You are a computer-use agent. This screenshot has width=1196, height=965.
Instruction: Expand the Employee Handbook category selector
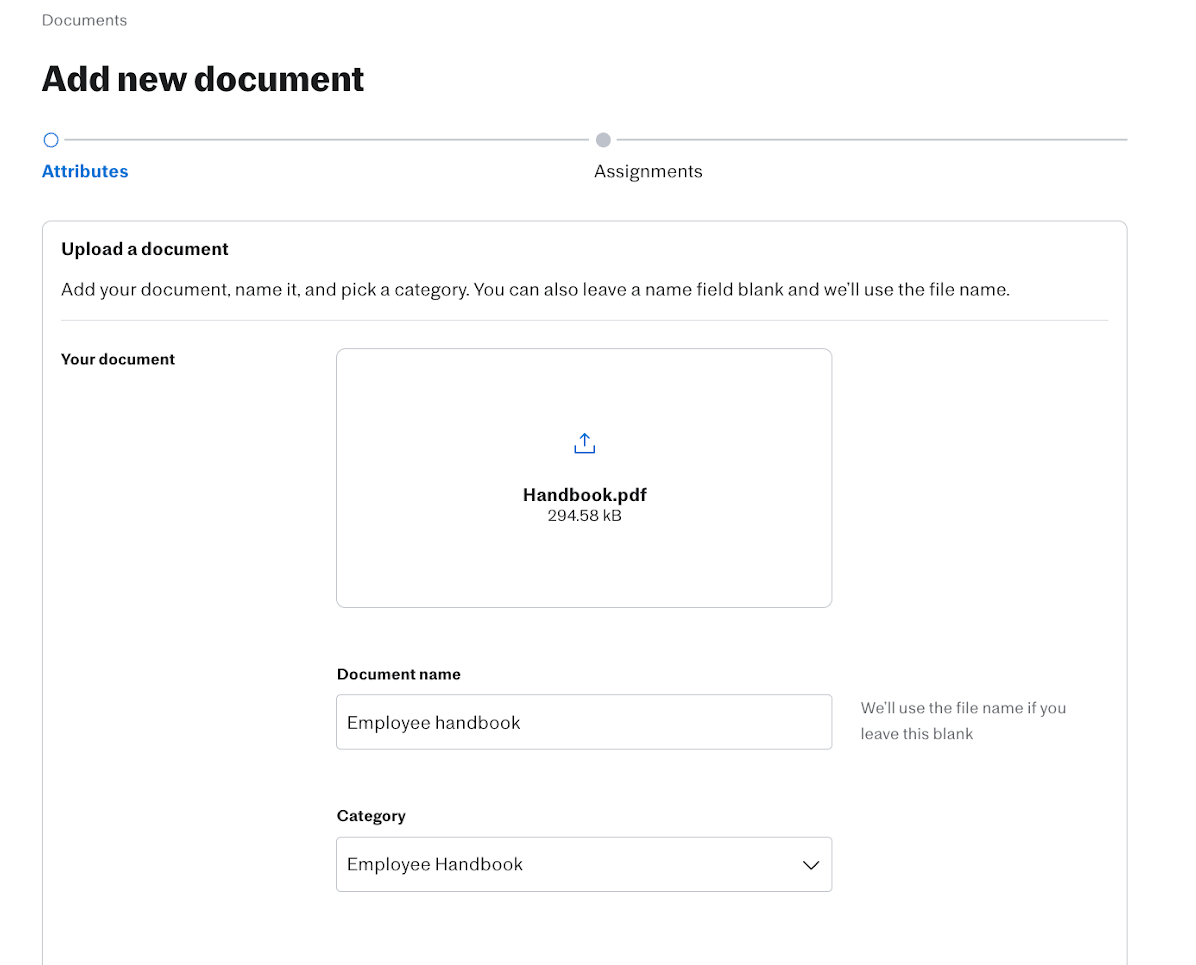click(x=584, y=864)
